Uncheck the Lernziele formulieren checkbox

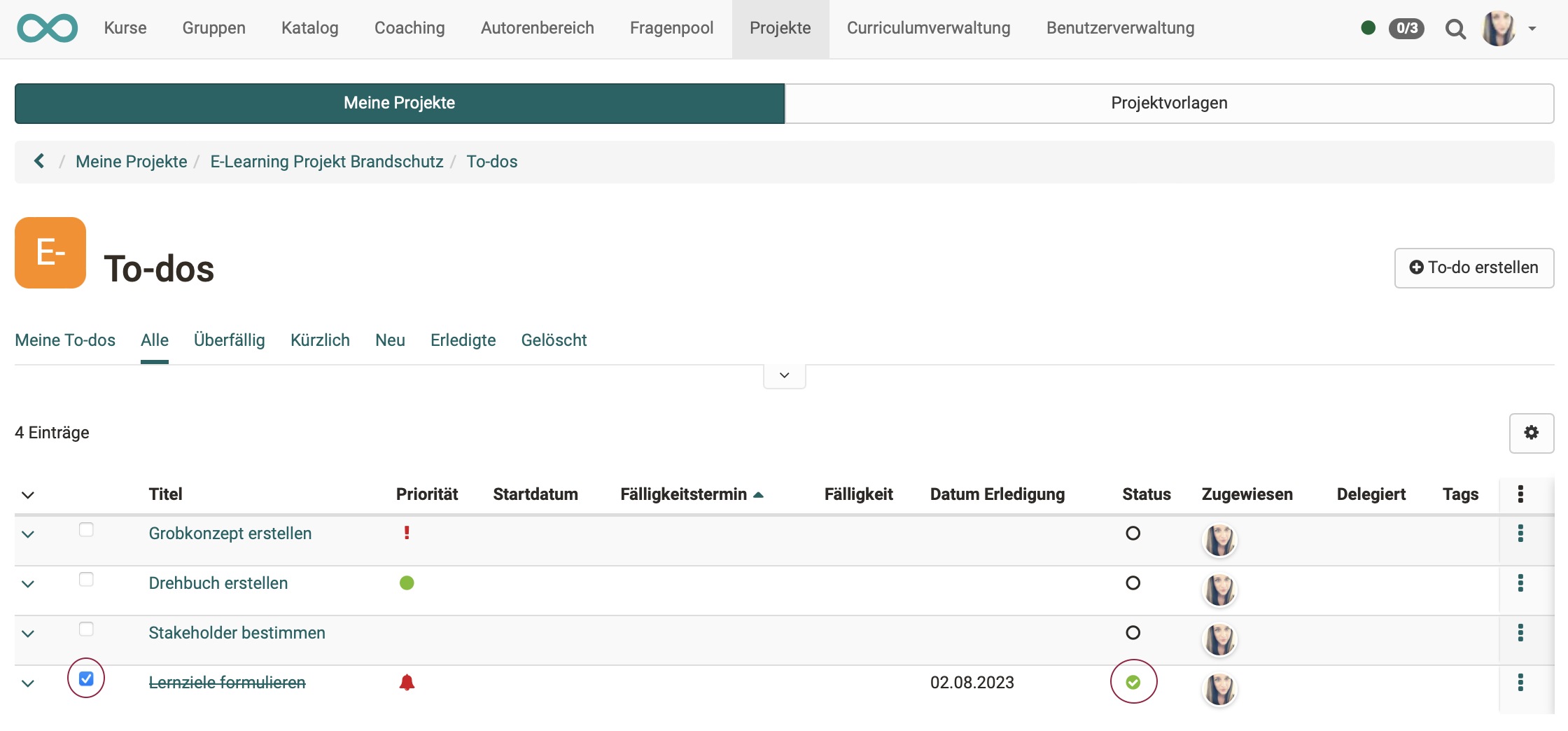click(86, 678)
